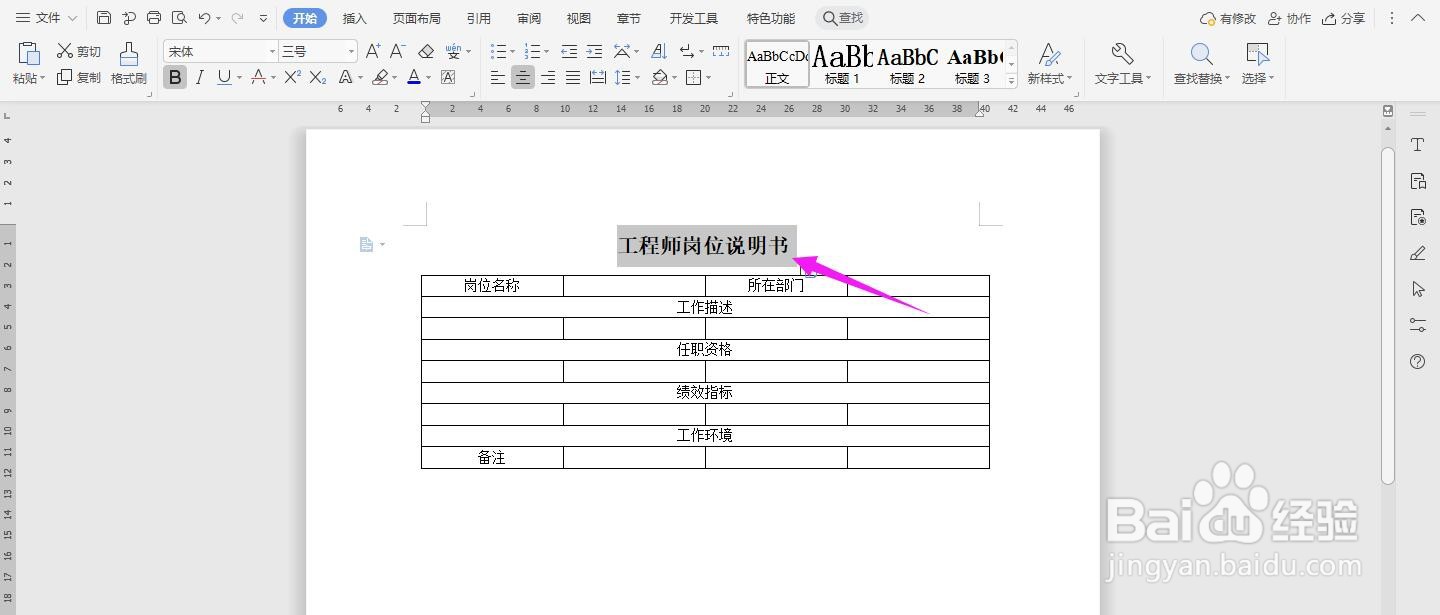Click the 分享 share button

click(1343, 18)
